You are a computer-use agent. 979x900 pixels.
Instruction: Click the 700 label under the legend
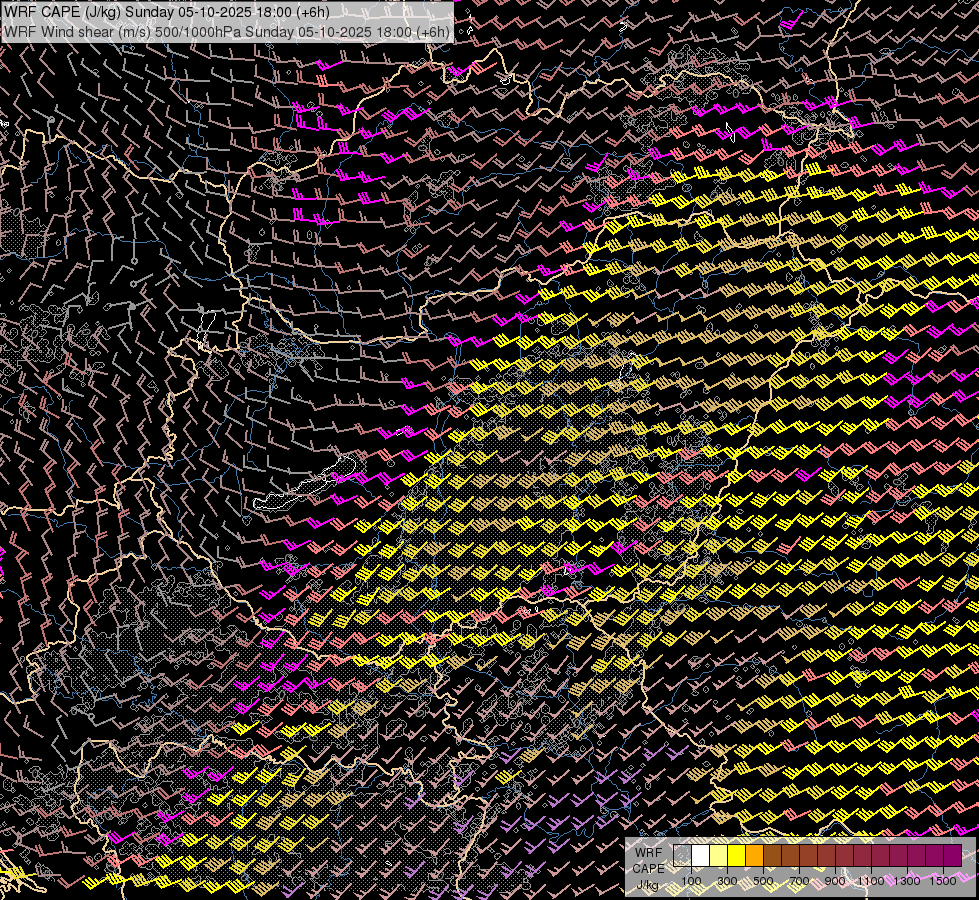click(x=800, y=881)
